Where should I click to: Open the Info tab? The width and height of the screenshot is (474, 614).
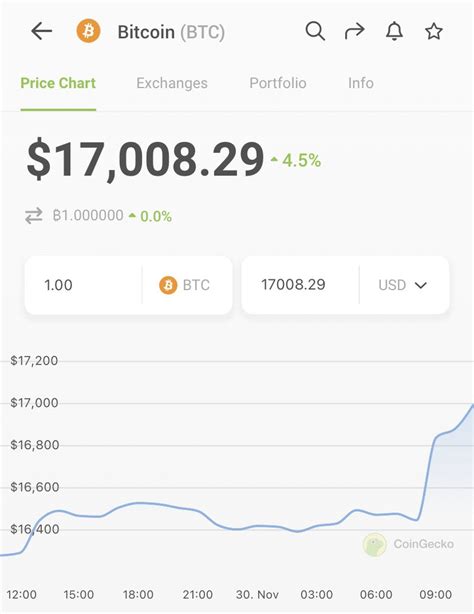361,83
